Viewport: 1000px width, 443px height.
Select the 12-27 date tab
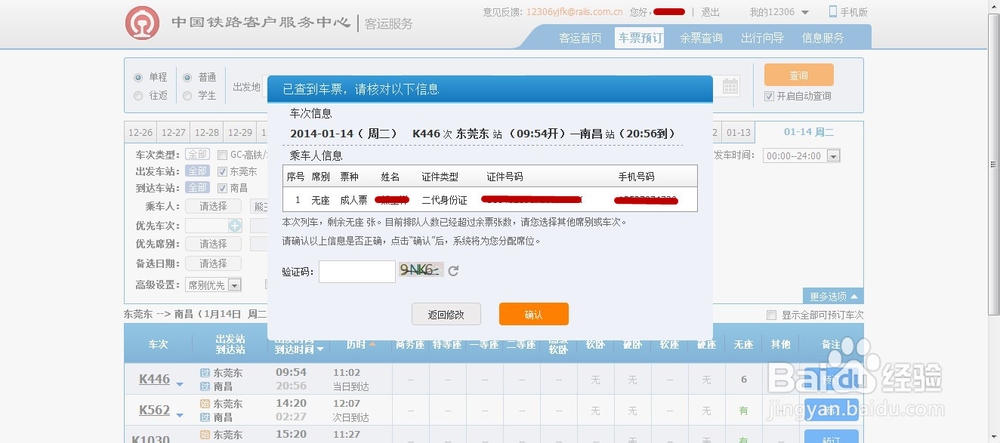pyautogui.click(x=173, y=133)
